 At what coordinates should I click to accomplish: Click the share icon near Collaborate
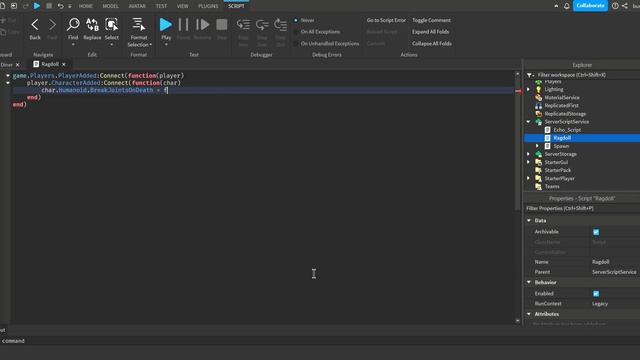point(625,6)
